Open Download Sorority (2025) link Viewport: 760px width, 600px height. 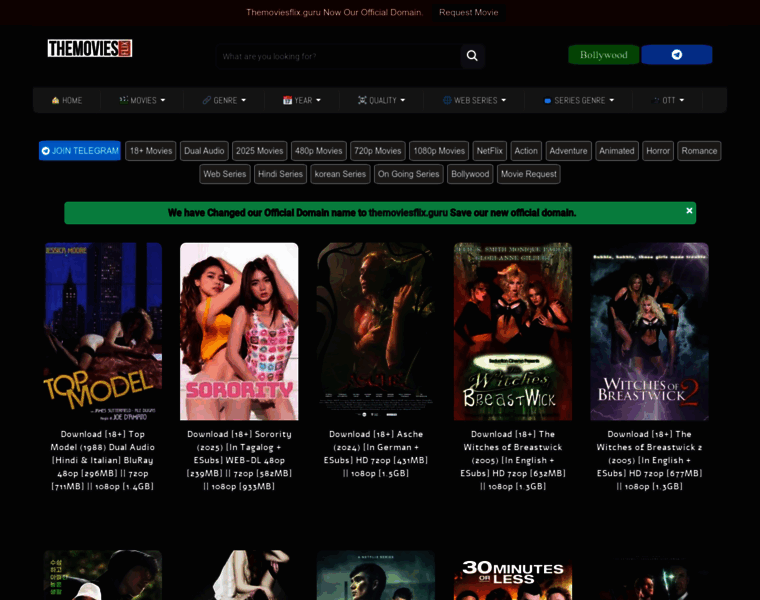(239, 460)
